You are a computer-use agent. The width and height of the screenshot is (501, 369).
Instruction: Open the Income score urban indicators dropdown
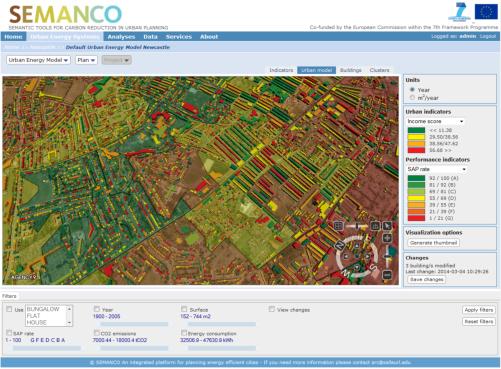click(x=435, y=121)
